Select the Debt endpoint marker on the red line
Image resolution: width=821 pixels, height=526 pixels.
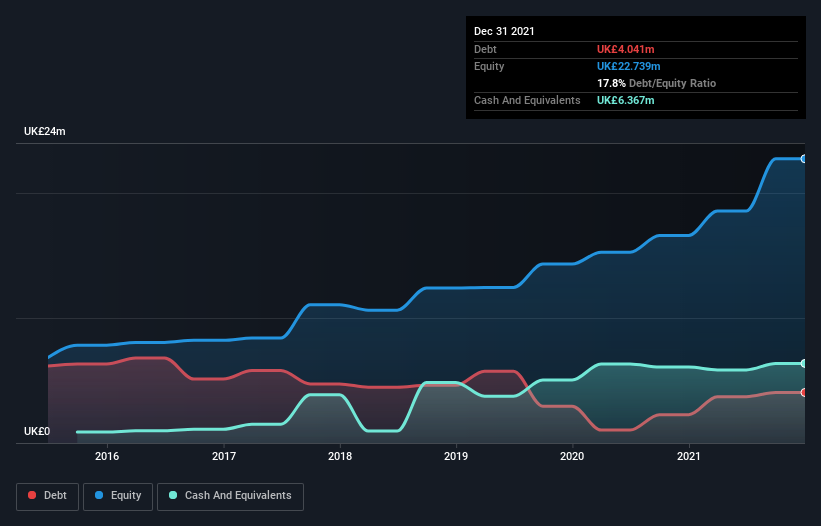[804, 393]
